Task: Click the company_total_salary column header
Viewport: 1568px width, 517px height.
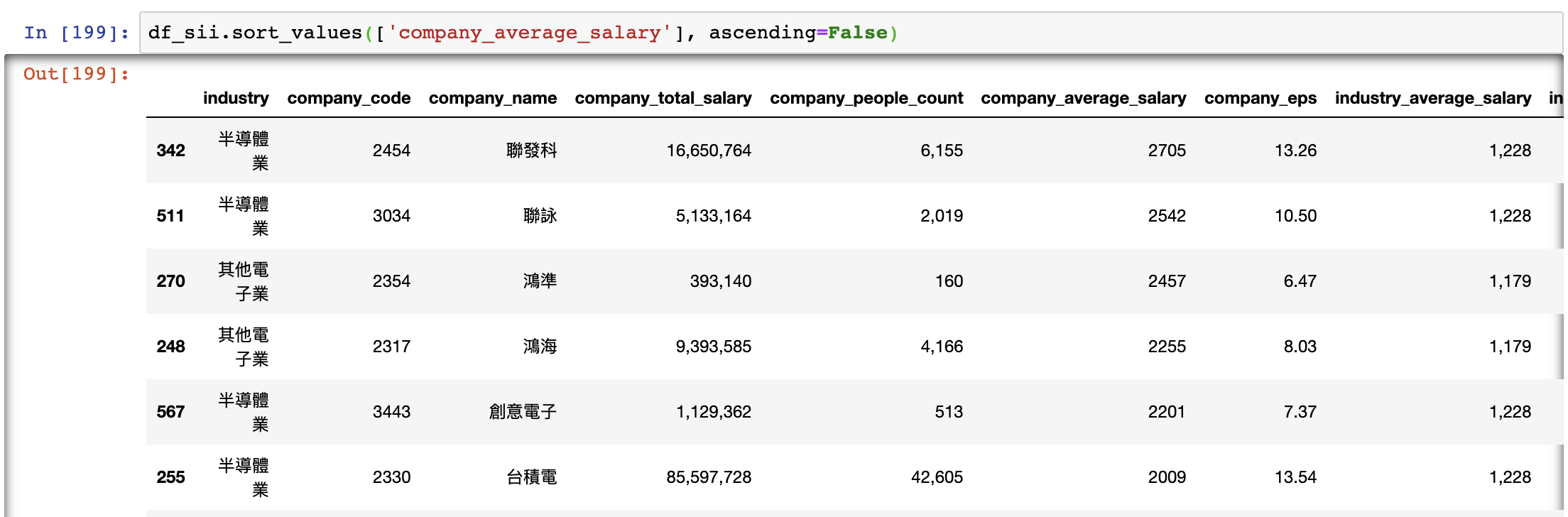Action: coord(663,98)
